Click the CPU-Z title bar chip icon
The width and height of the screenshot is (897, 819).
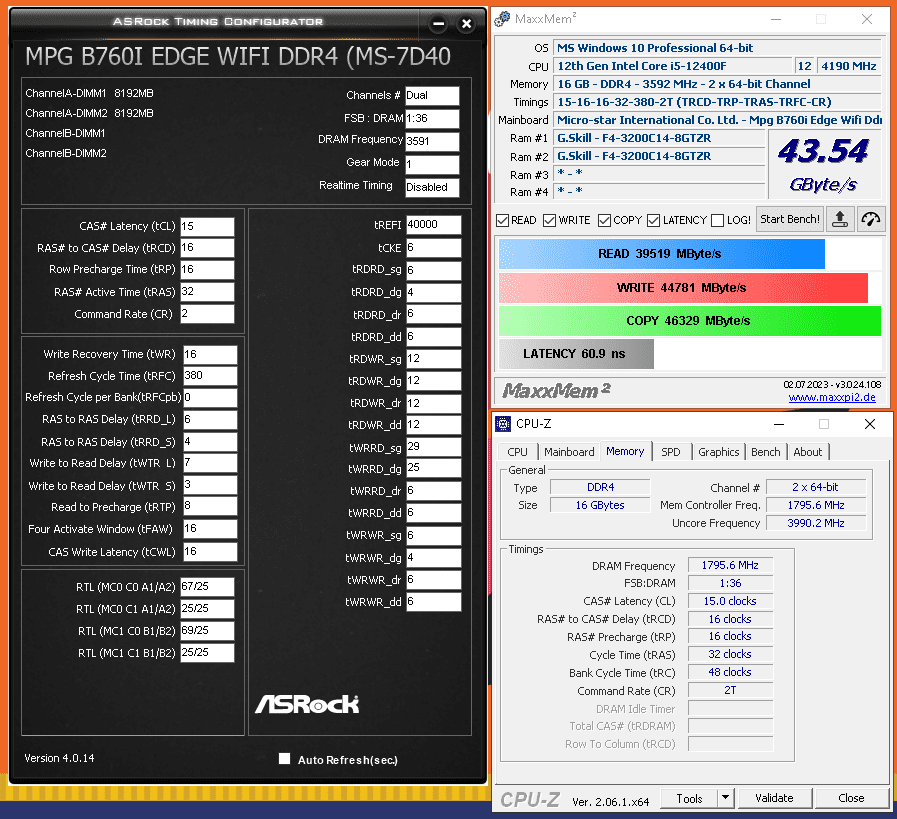503,424
